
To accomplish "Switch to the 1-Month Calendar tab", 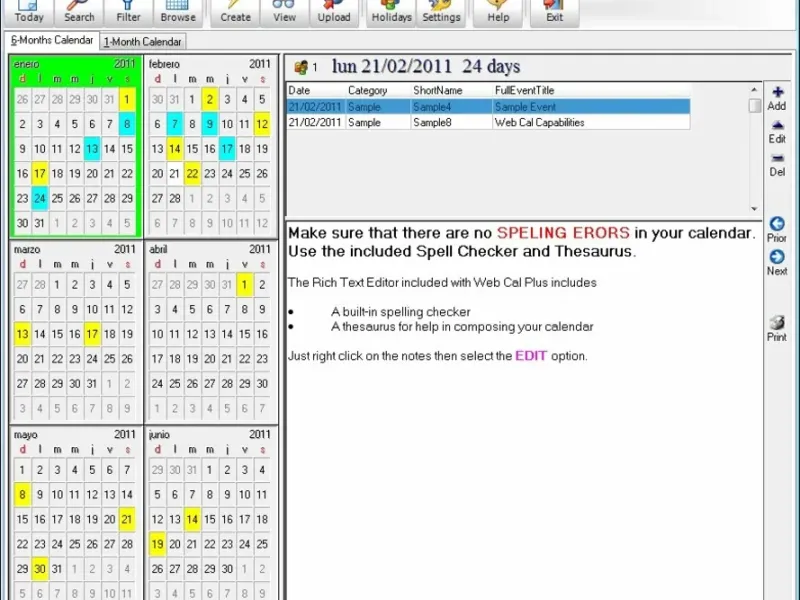I will 142,41.
